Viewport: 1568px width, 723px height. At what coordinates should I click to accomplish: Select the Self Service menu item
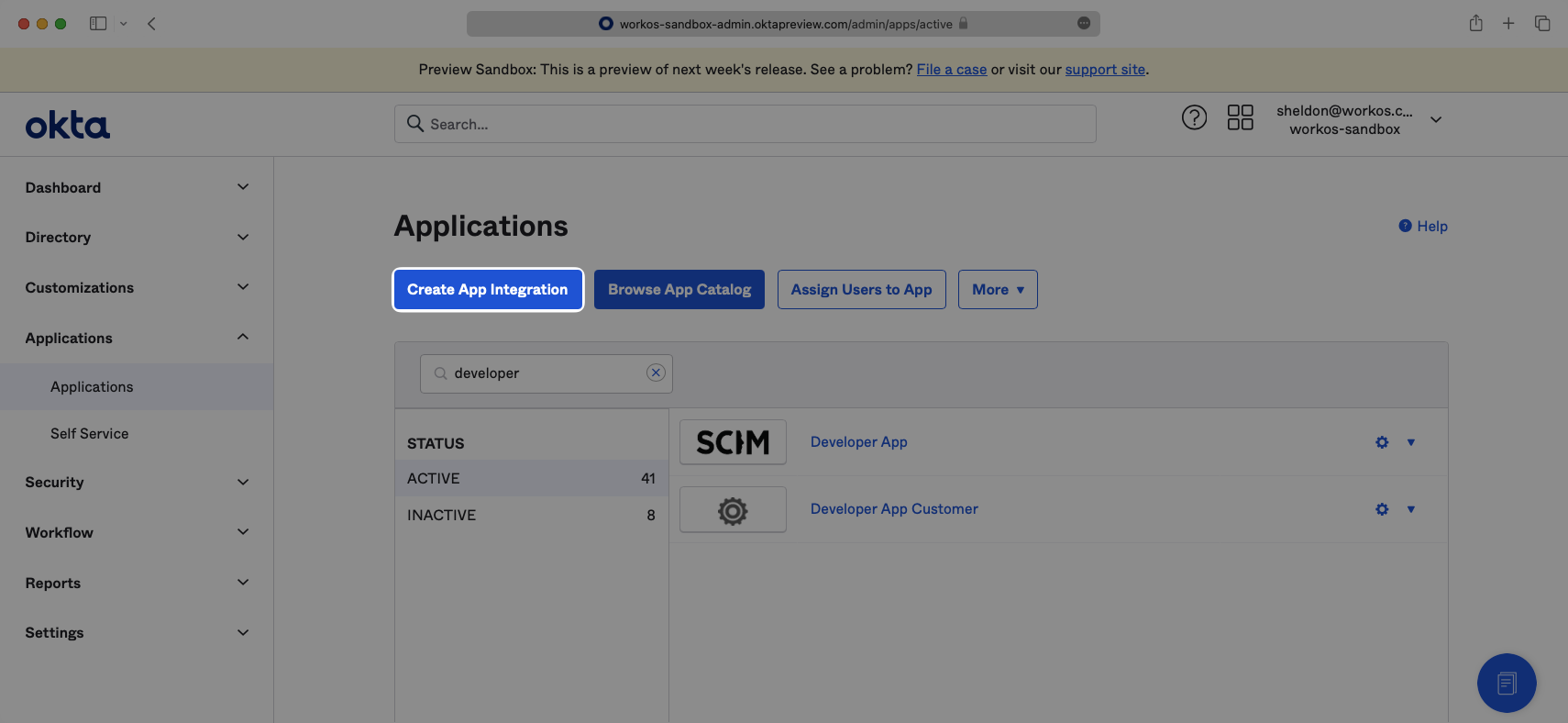[x=90, y=433]
